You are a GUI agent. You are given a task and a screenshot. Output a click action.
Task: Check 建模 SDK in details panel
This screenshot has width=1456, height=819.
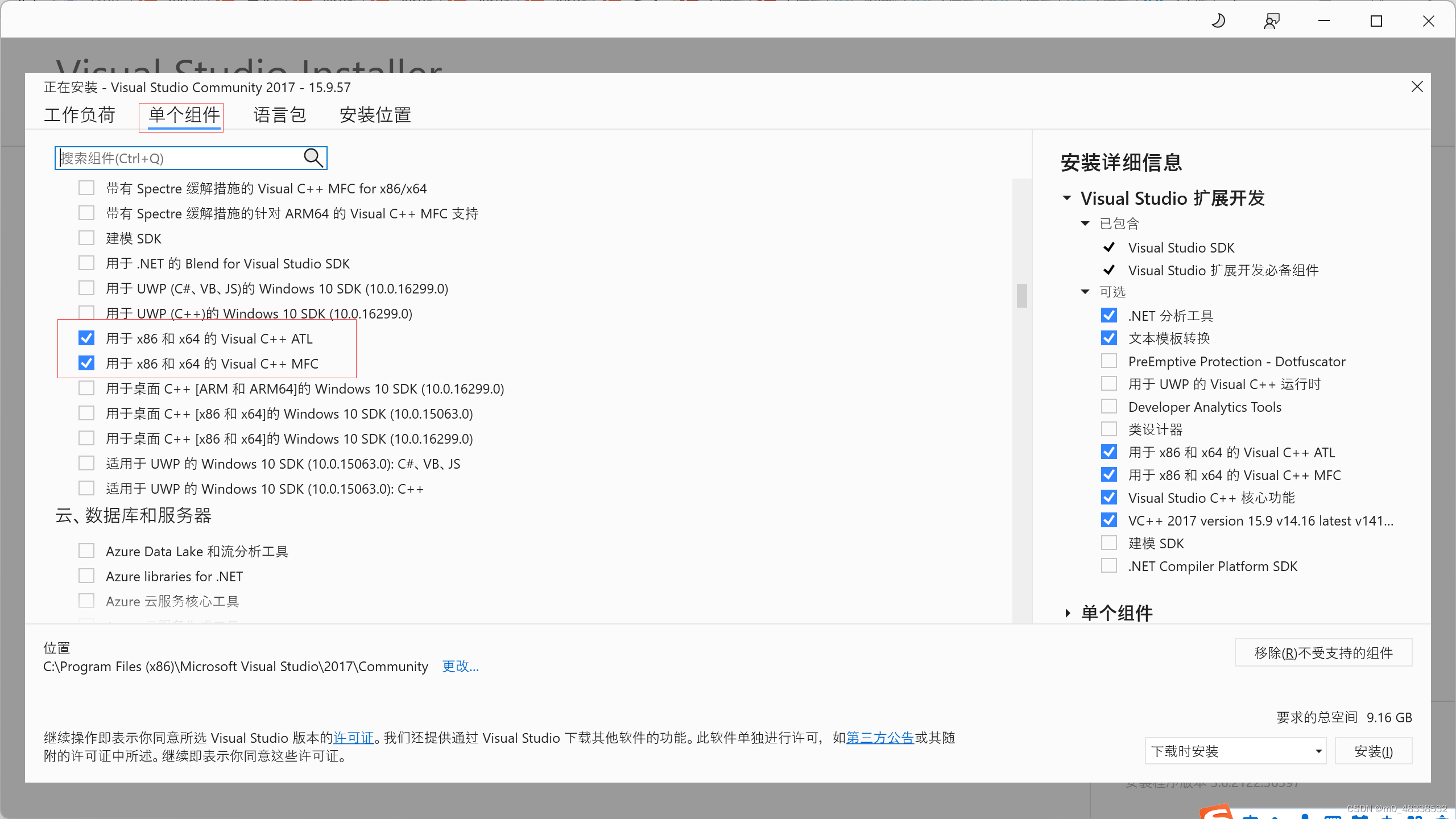1109,543
